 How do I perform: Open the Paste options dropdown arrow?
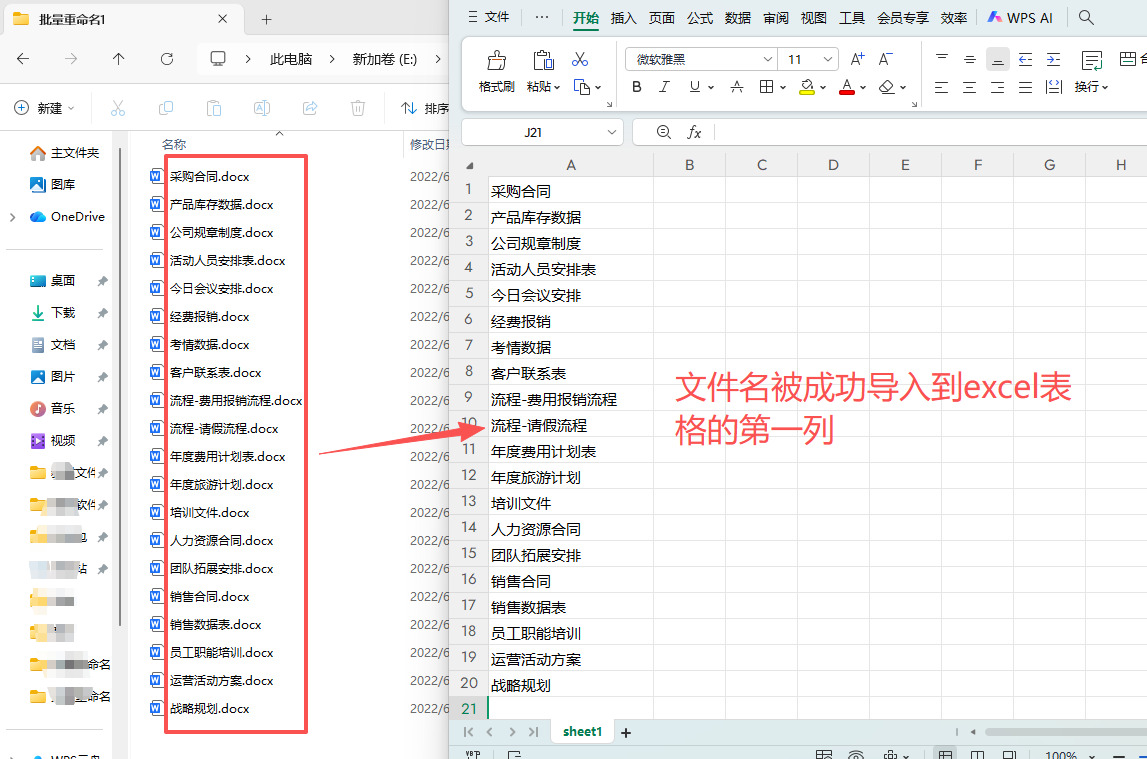pos(557,88)
